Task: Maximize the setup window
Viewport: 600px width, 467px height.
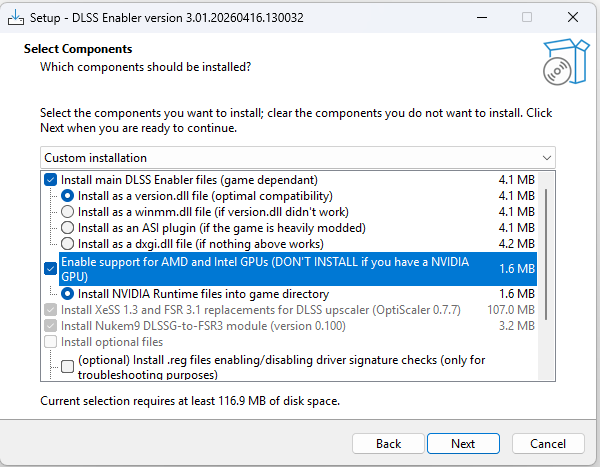Action: tap(526, 17)
